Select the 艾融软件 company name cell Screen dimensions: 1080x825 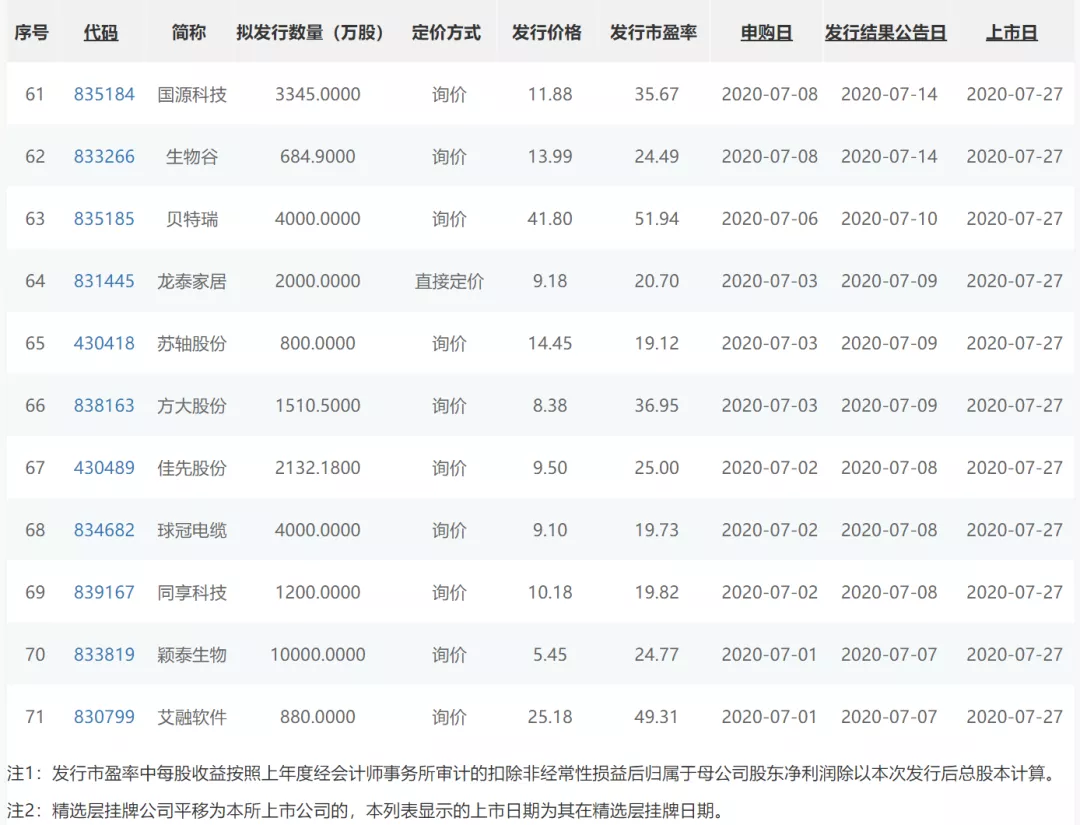point(190,717)
